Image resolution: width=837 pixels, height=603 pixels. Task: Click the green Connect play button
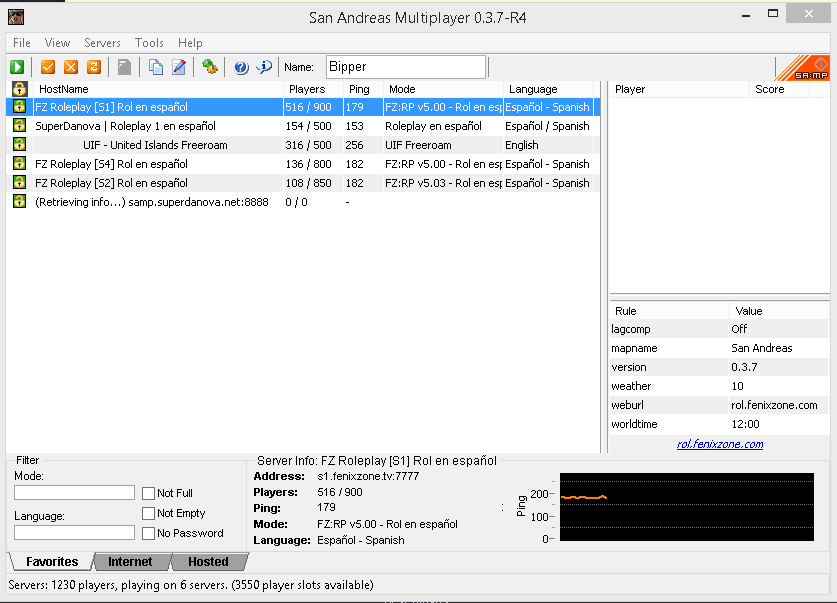(17, 67)
